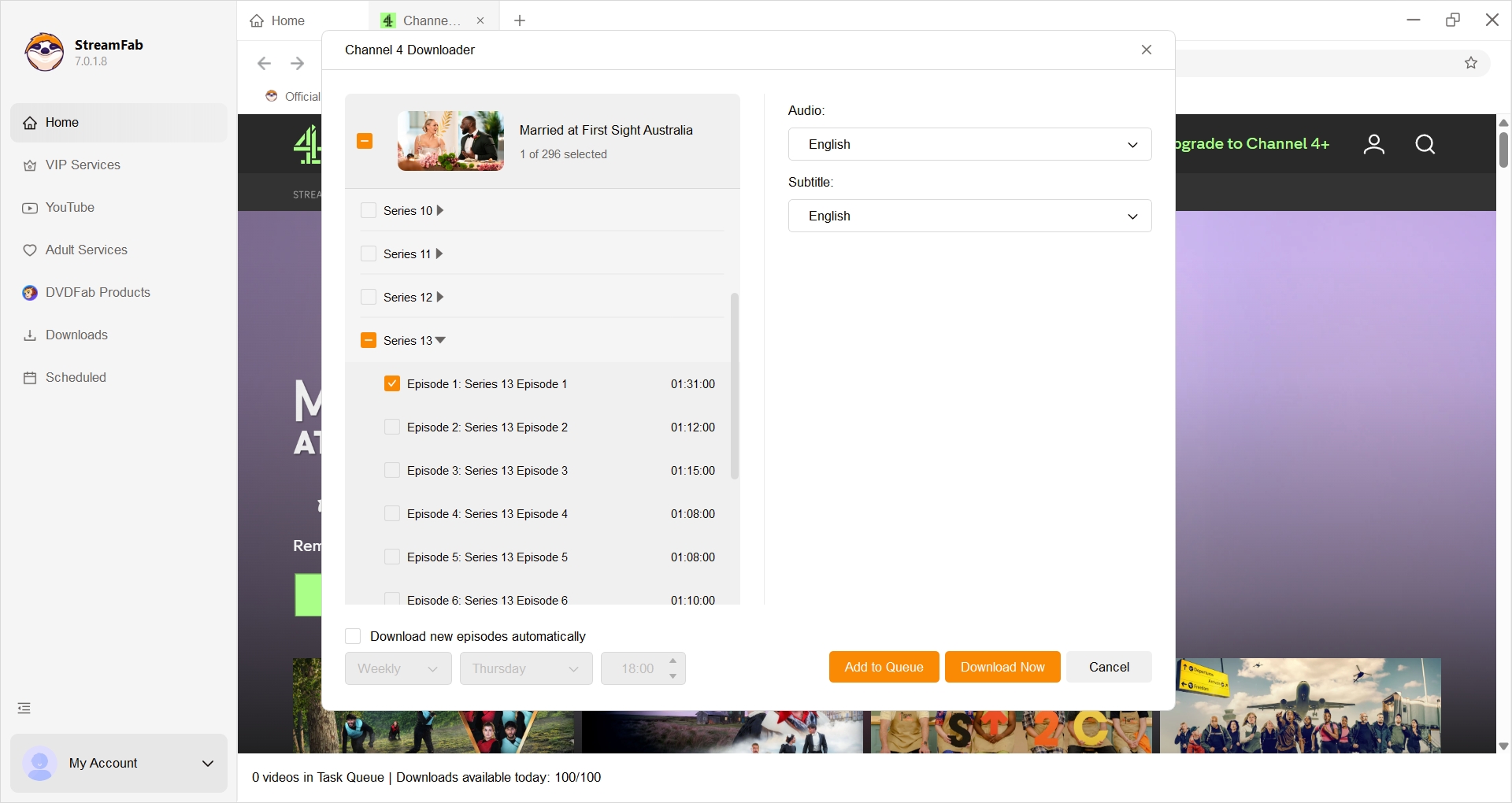Click the episode list scrollbar
The image size is (1512, 803).
tap(735, 386)
